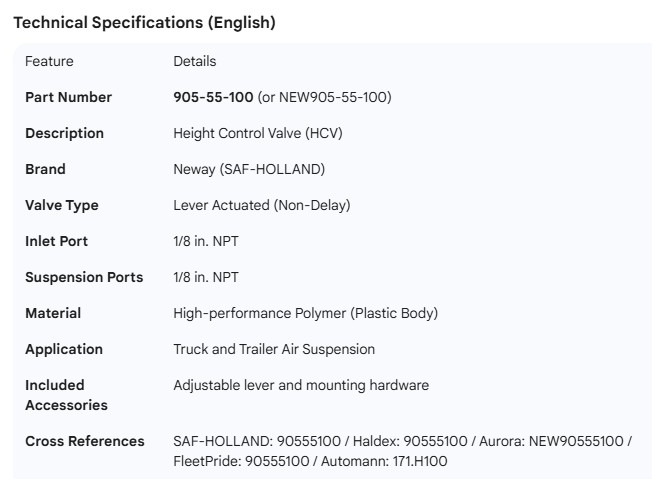652x481 pixels.
Task: Click the Details column header
Action: point(194,61)
